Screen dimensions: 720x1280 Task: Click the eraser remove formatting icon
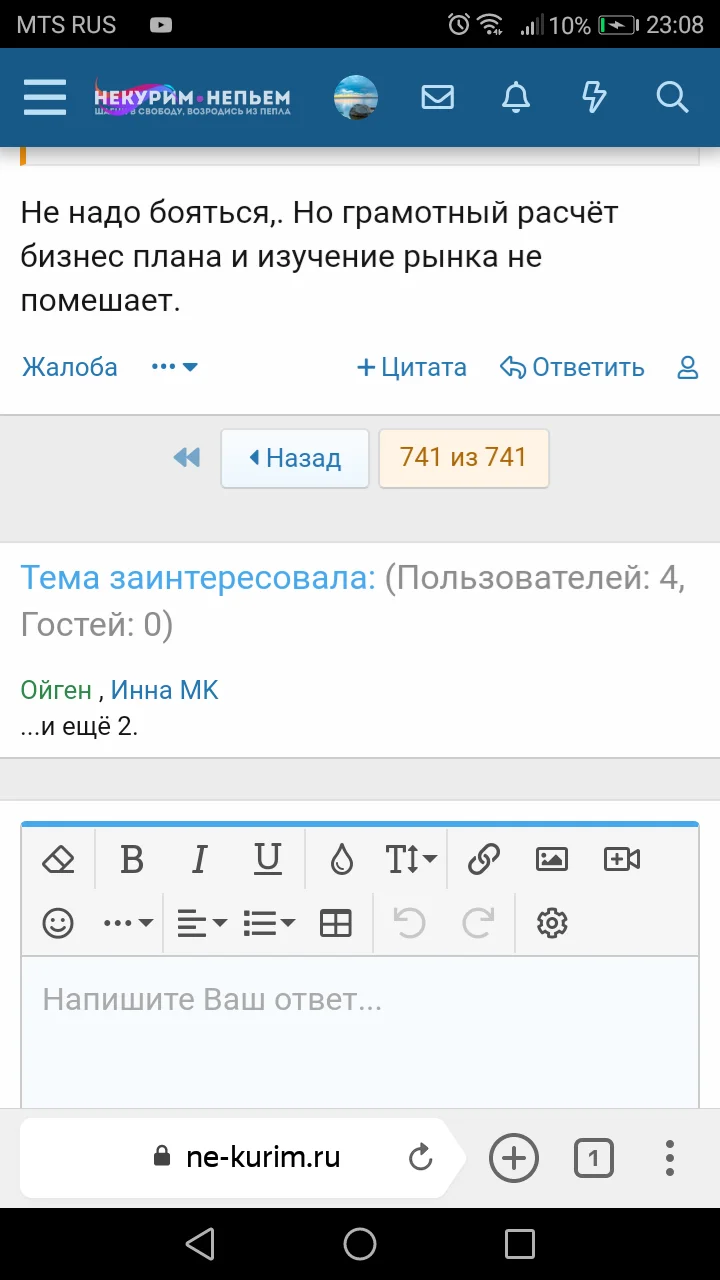click(x=59, y=859)
